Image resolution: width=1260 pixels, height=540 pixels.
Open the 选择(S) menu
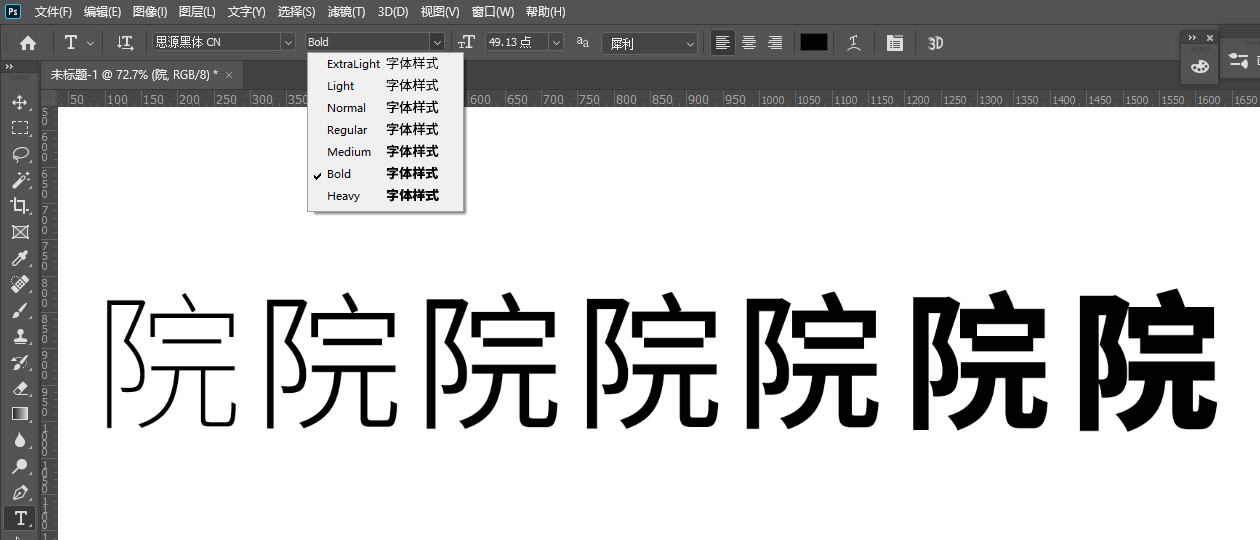(296, 12)
